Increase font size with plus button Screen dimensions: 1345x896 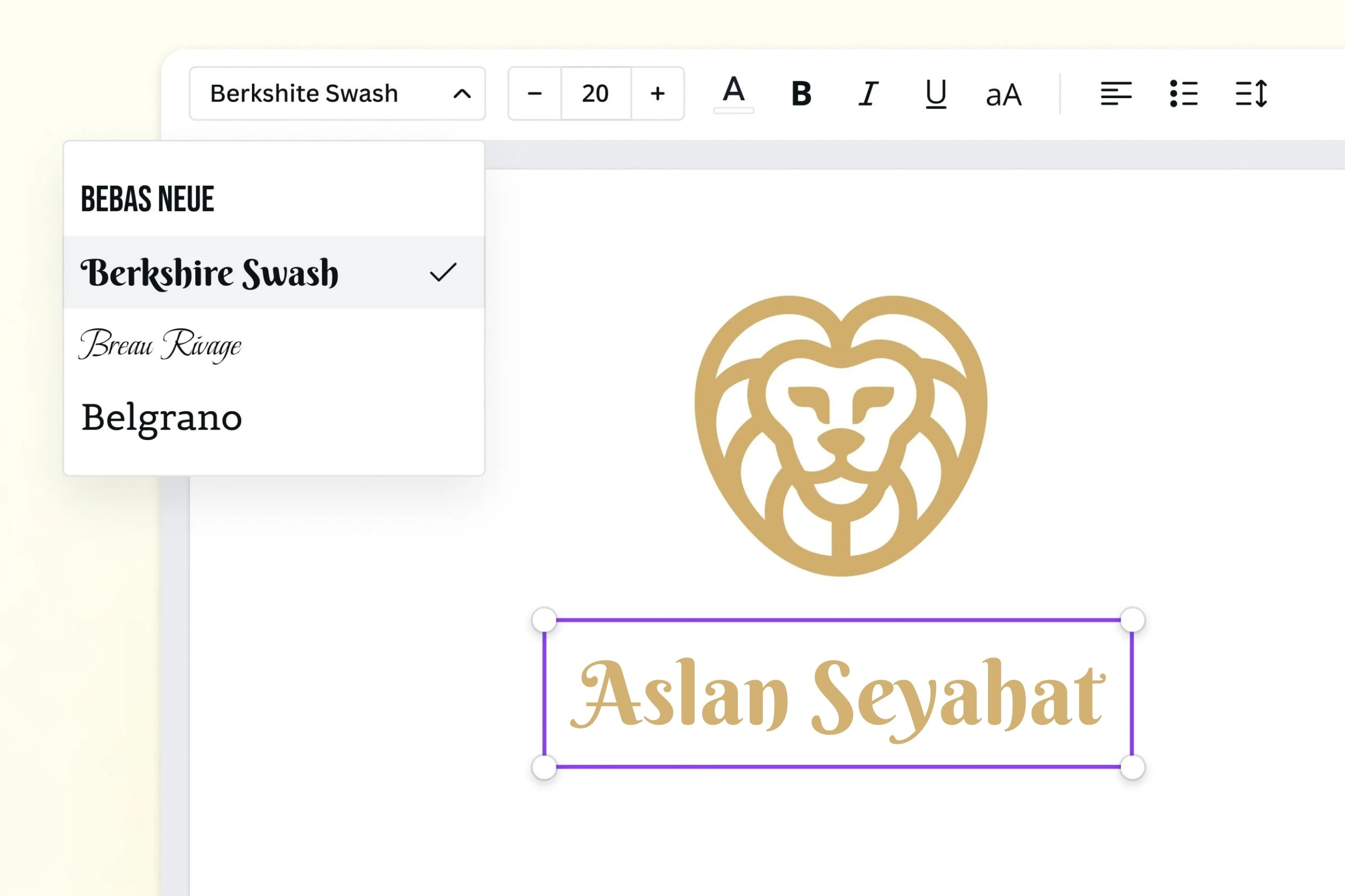(x=658, y=94)
